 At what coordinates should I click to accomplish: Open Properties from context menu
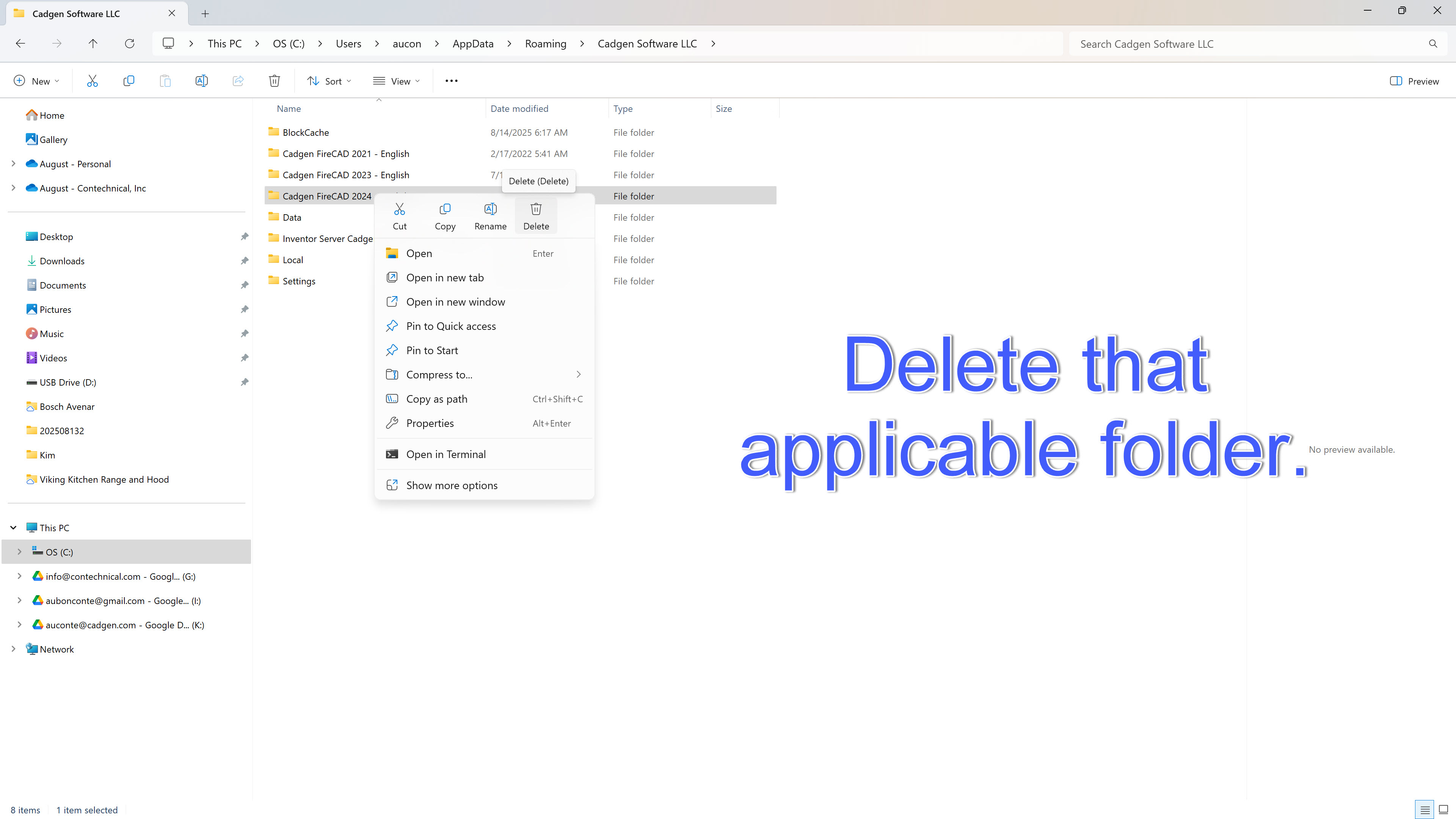(485, 424)
